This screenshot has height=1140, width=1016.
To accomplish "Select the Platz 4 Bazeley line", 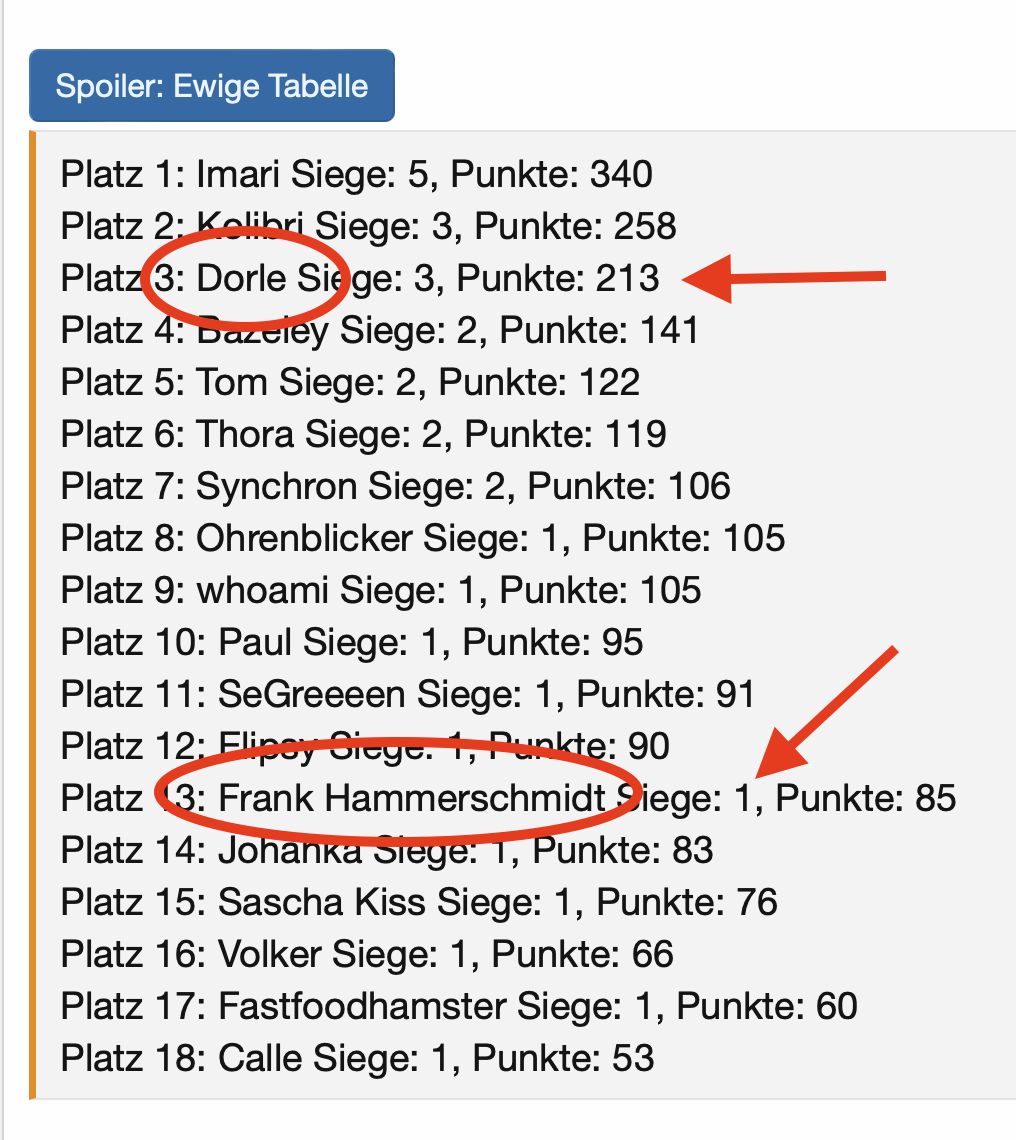I will point(379,330).
